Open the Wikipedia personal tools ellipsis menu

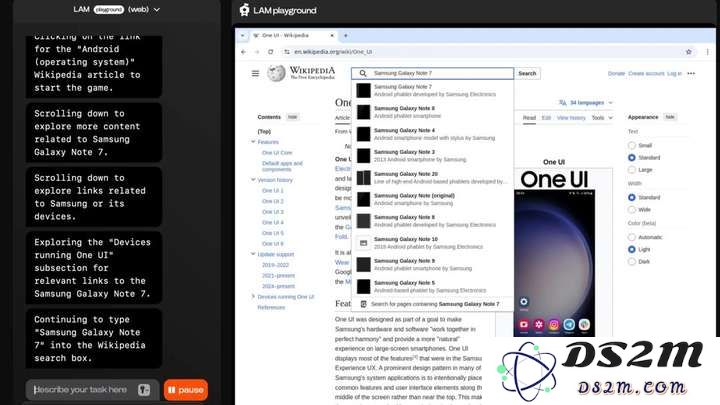point(691,73)
